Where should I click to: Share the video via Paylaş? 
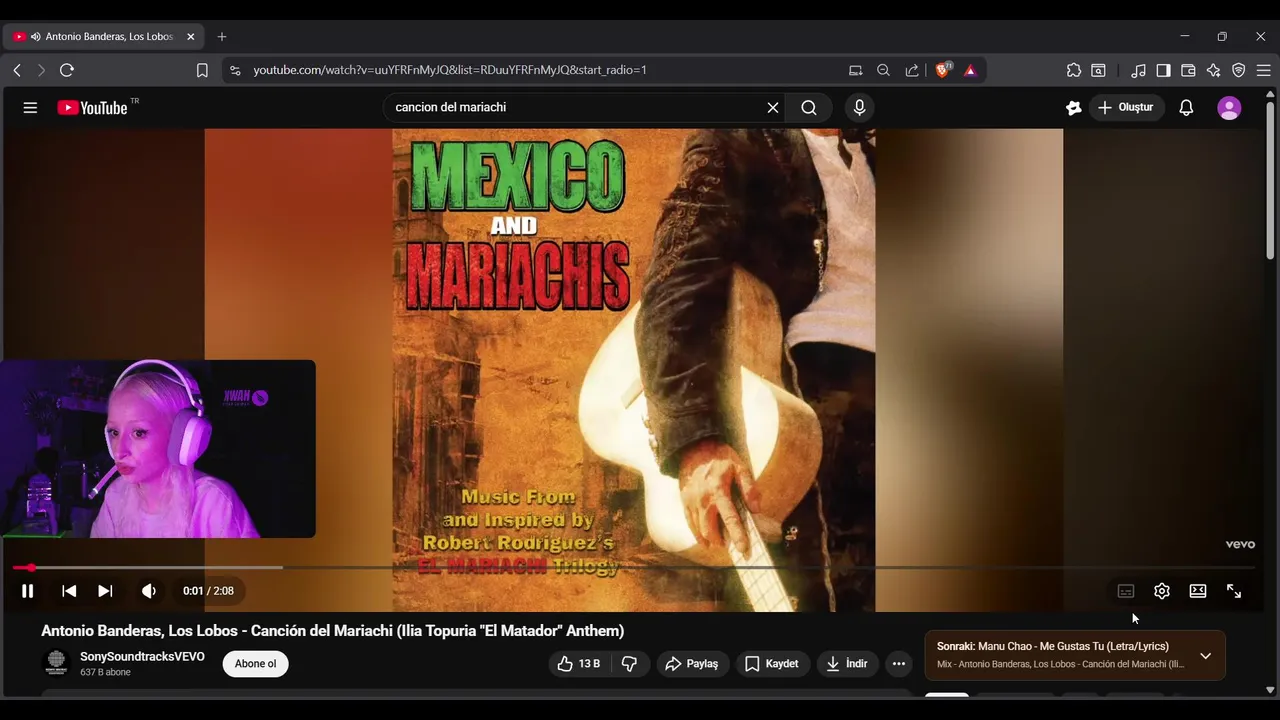pyautogui.click(x=692, y=664)
